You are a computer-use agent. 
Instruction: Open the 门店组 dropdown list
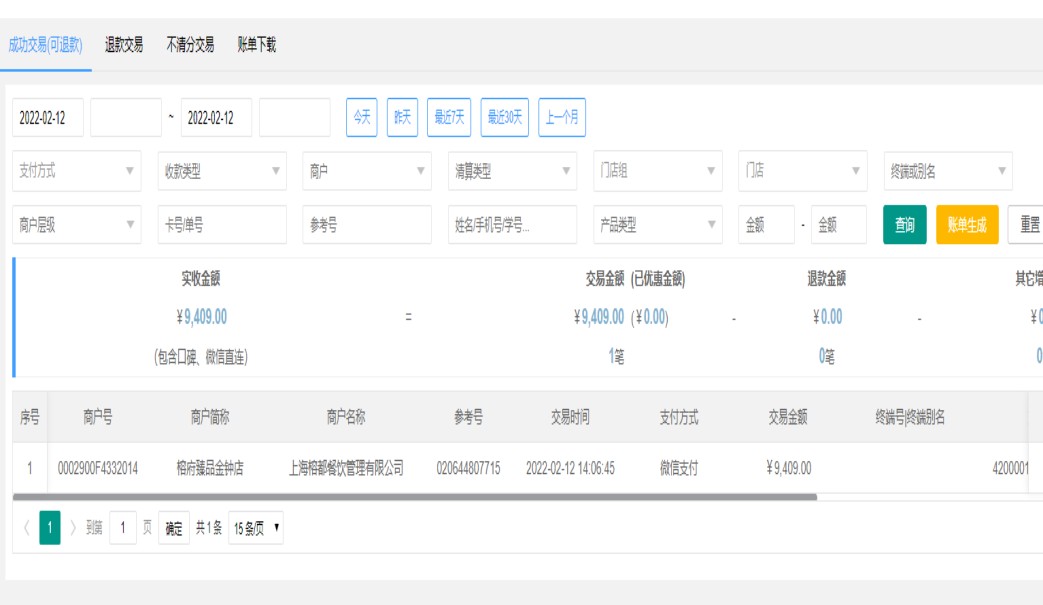click(x=657, y=171)
